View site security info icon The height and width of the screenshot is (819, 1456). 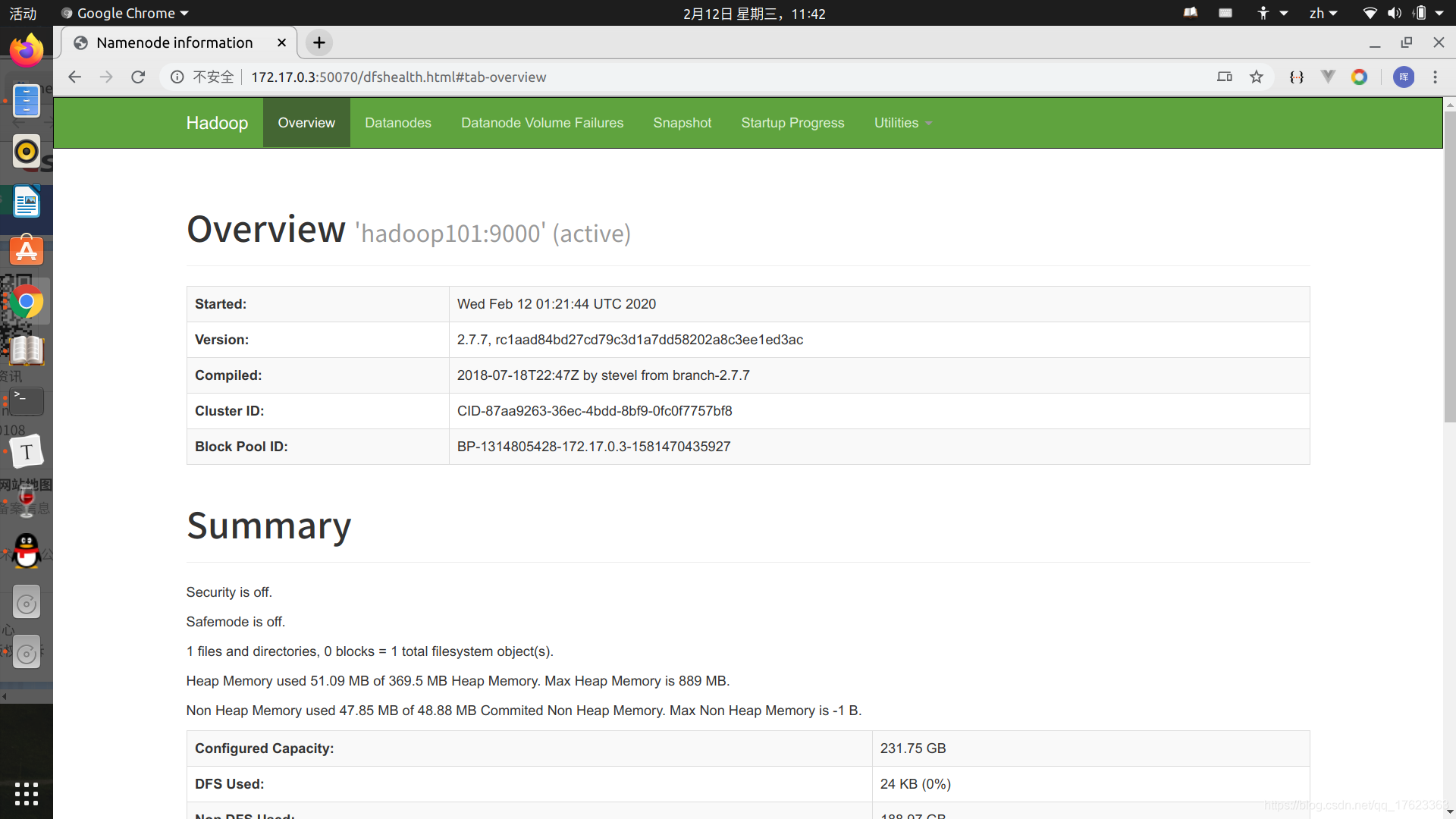pos(177,77)
